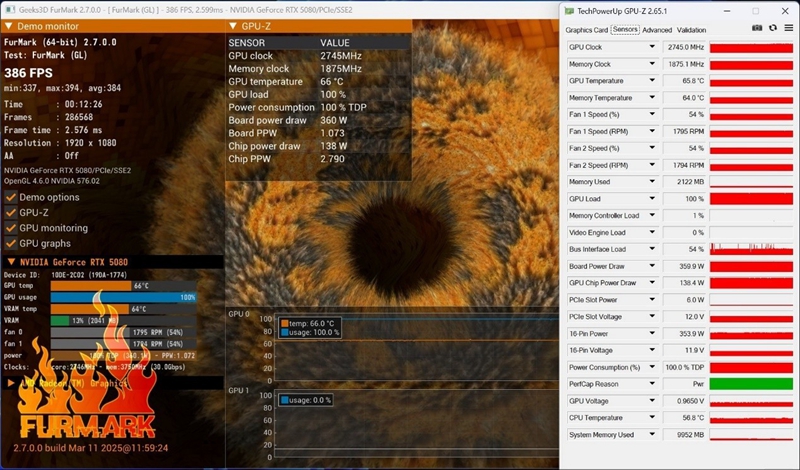This screenshot has height=470, width=800.
Task: Click the GPU Load 100 % value field
Action: click(685, 199)
